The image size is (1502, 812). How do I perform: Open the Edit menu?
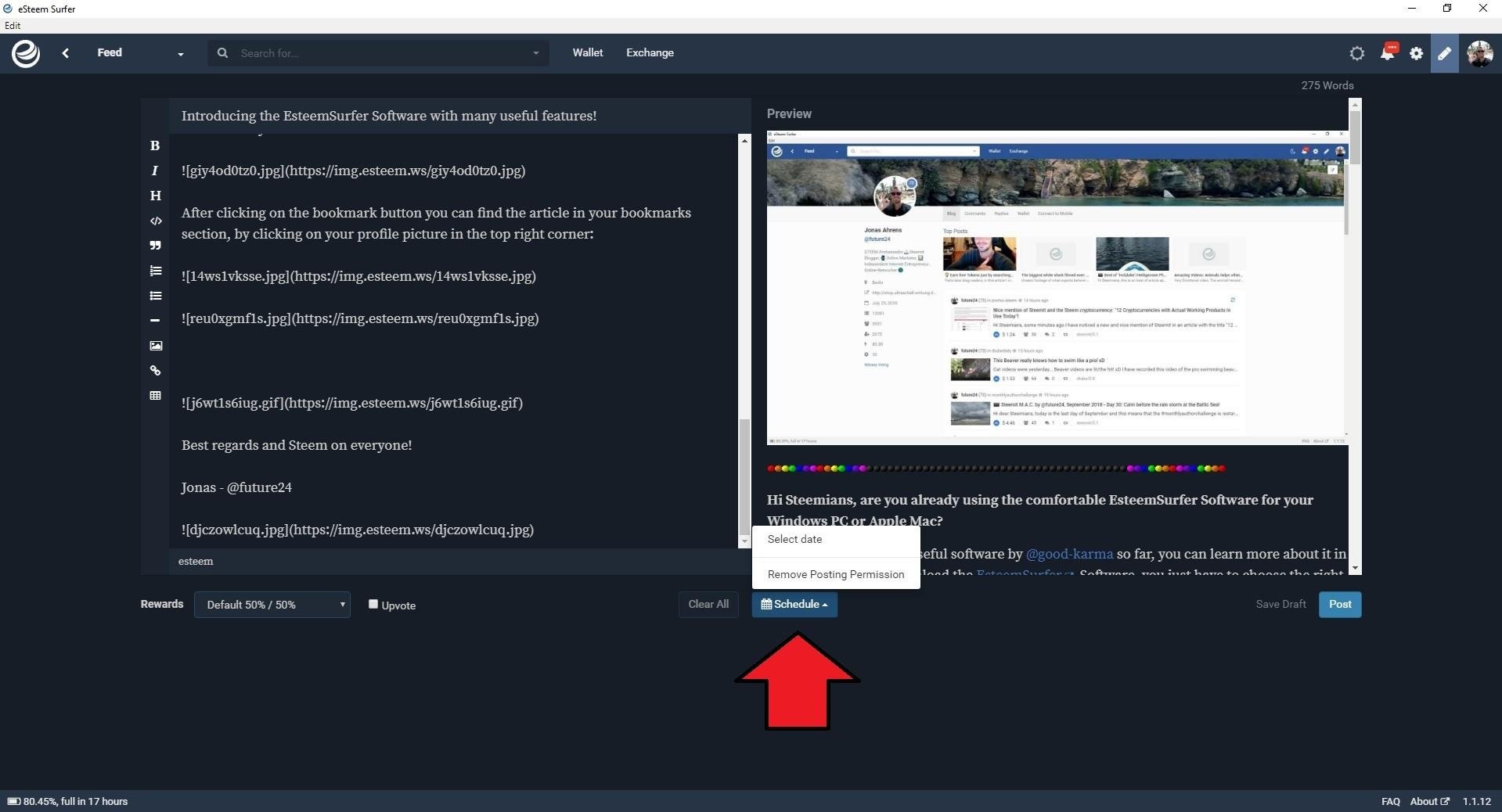(x=13, y=25)
